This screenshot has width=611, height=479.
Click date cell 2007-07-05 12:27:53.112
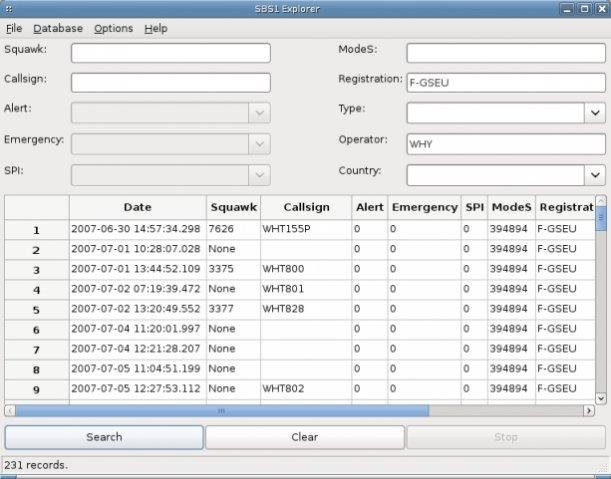138,389
